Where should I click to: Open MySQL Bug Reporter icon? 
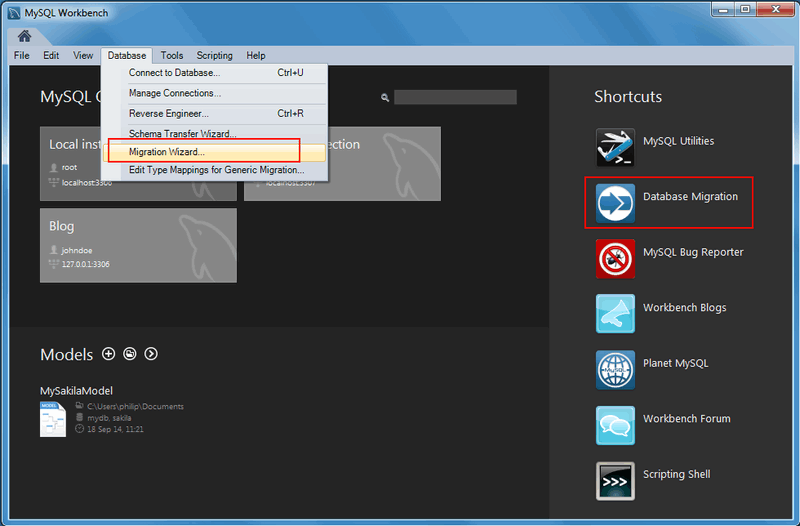615,259
